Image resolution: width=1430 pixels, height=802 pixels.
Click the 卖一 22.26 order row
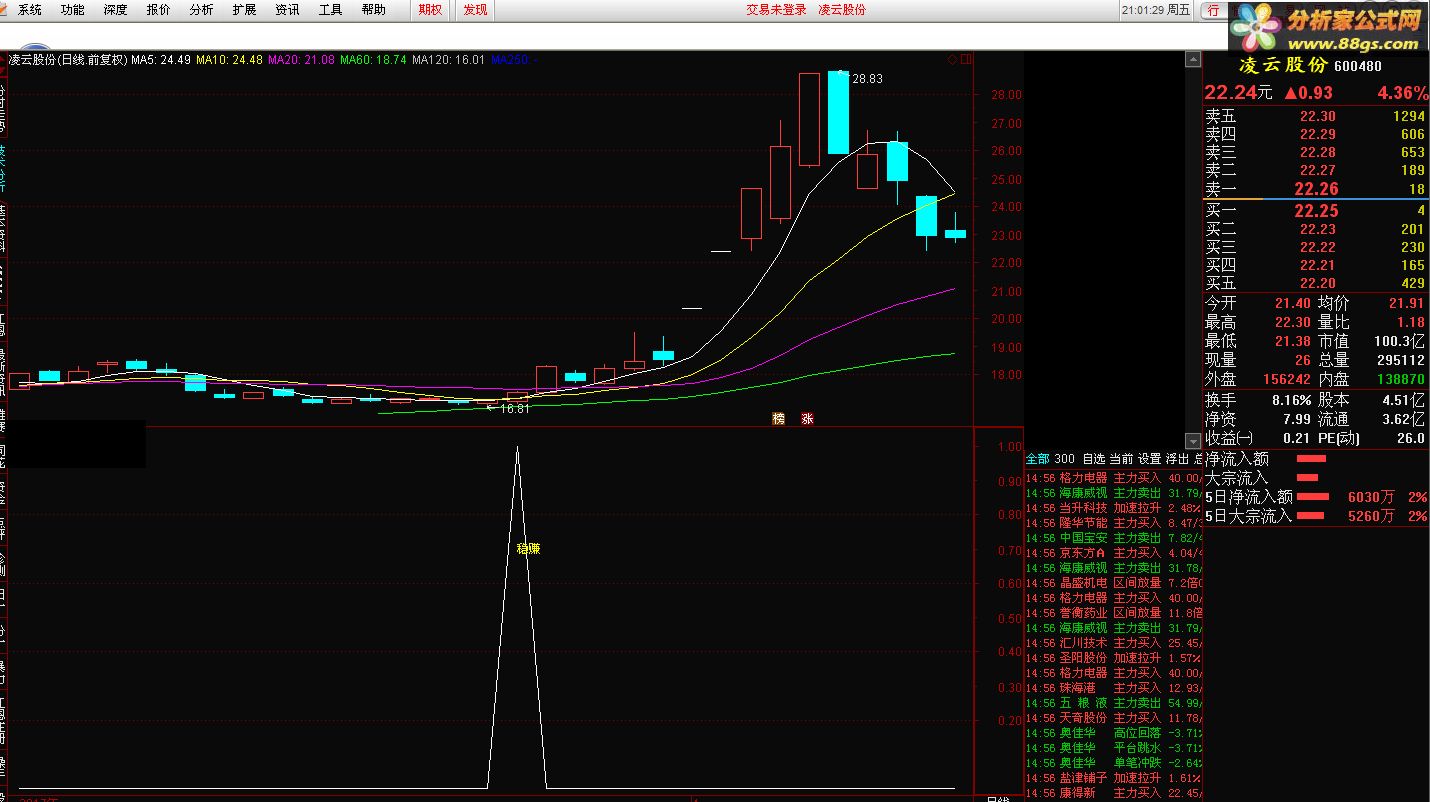1316,189
